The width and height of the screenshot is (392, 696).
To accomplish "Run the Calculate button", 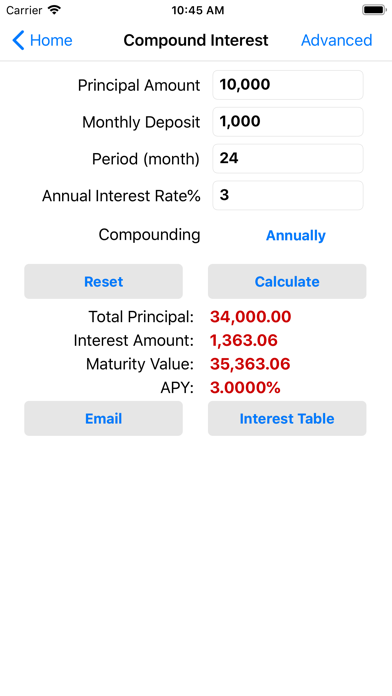I will (x=287, y=281).
